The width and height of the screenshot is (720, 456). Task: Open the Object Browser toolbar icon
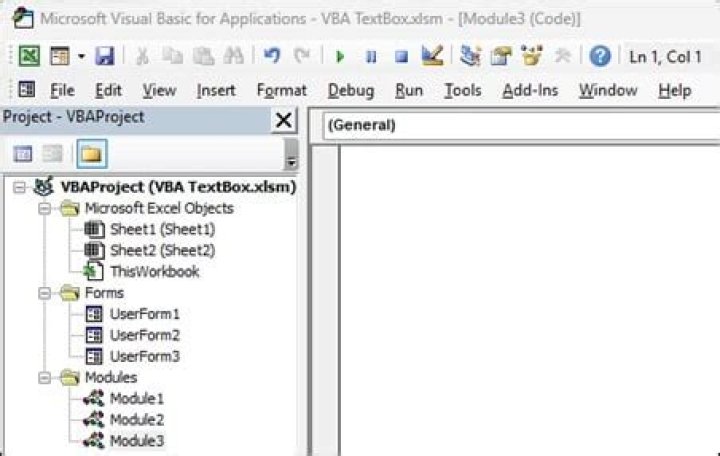(532, 56)
